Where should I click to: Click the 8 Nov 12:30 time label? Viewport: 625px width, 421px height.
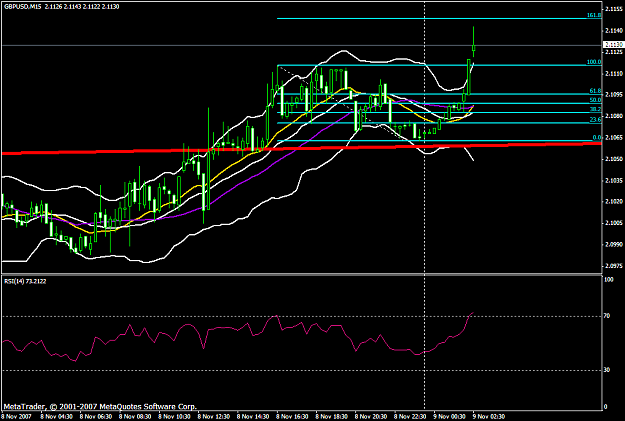pos(214,417)
